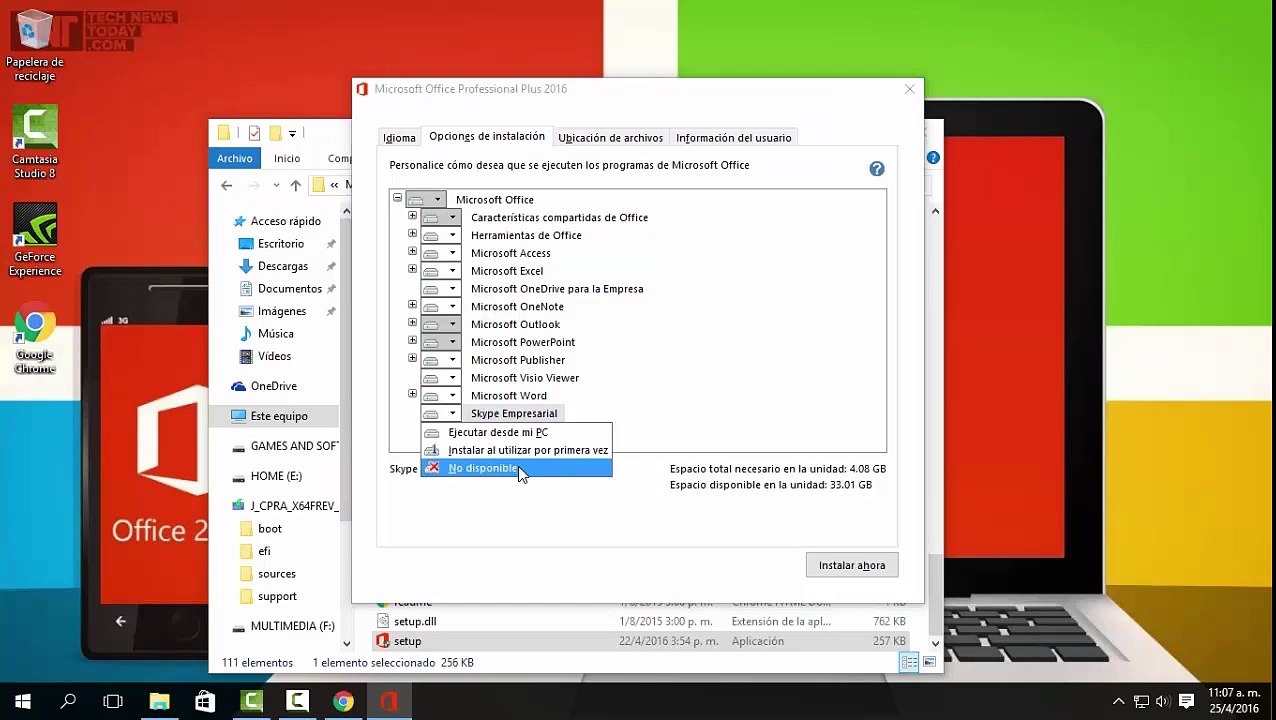The height and width of the screenshot is (720, 1276).
Task: Open Inicio tab in File Explorer
Action: point(287,158)
